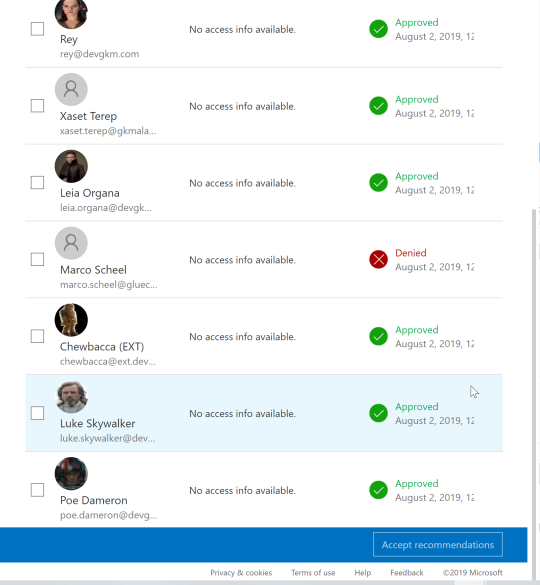Tick the checkbox for Poe Dameron
Viewport: 540px width, 585px height.
tap(37, 490)
